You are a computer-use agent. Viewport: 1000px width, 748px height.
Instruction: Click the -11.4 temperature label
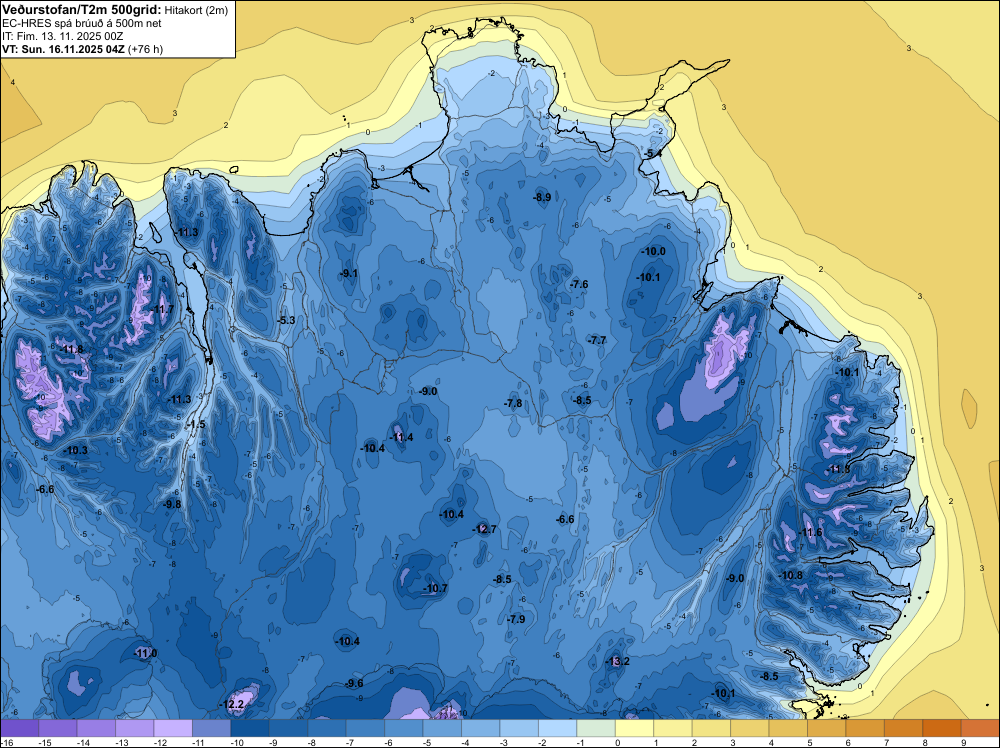pos(401,437)
